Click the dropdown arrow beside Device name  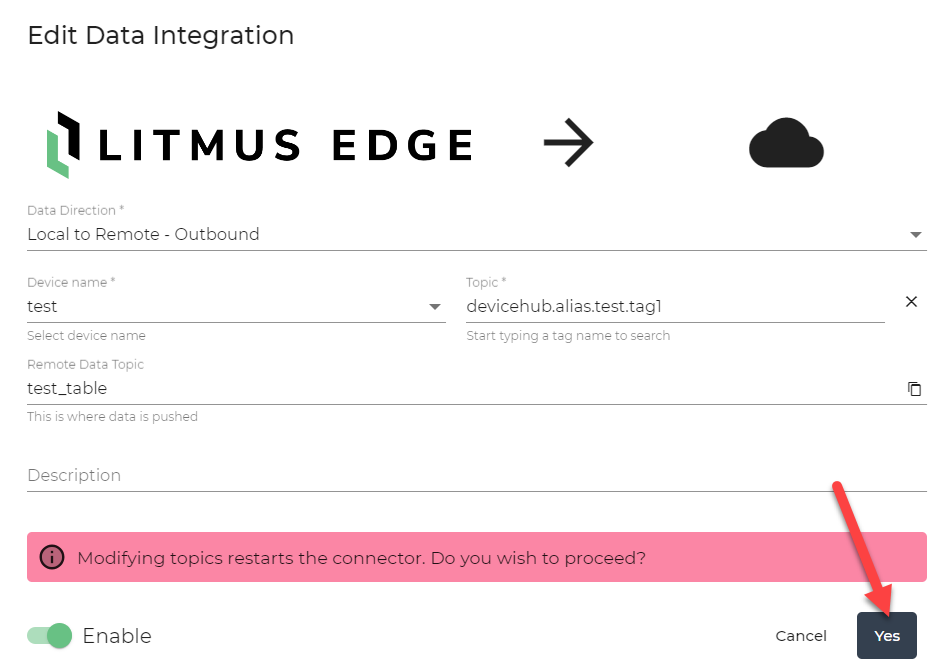point(433,306)
